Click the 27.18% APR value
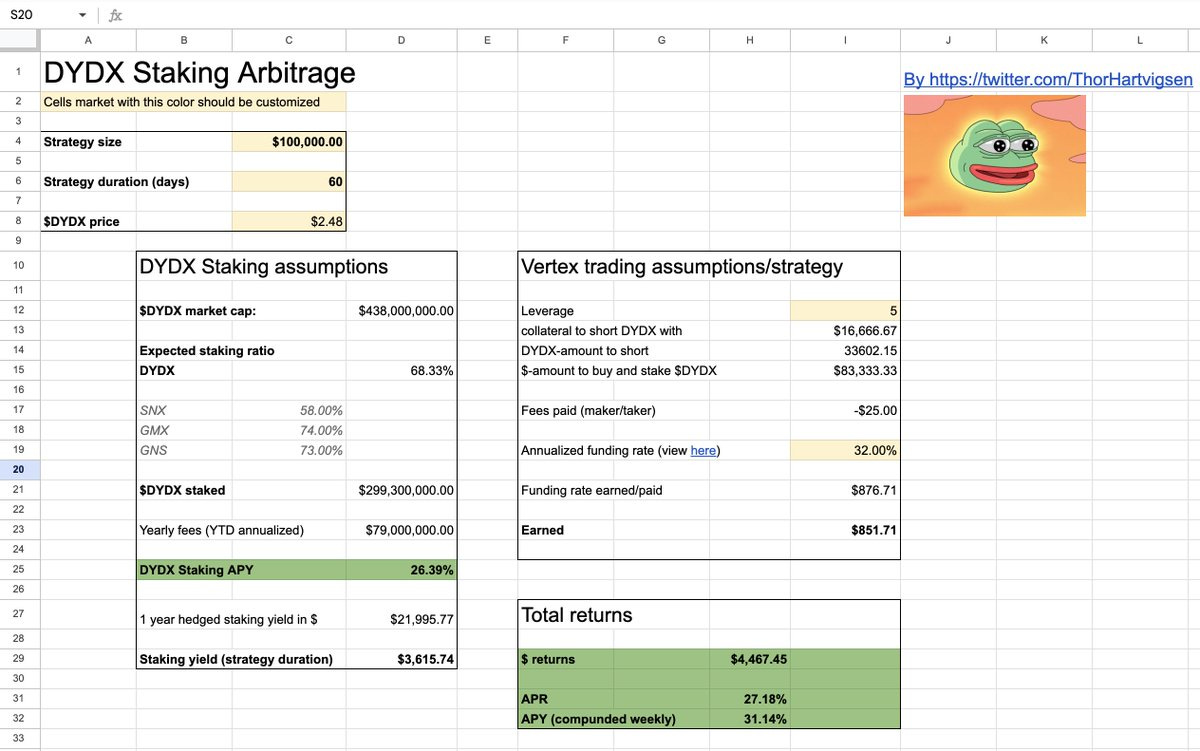This screenshot has width=1200, height=751. pyautogui.click(x=764, y=700)
